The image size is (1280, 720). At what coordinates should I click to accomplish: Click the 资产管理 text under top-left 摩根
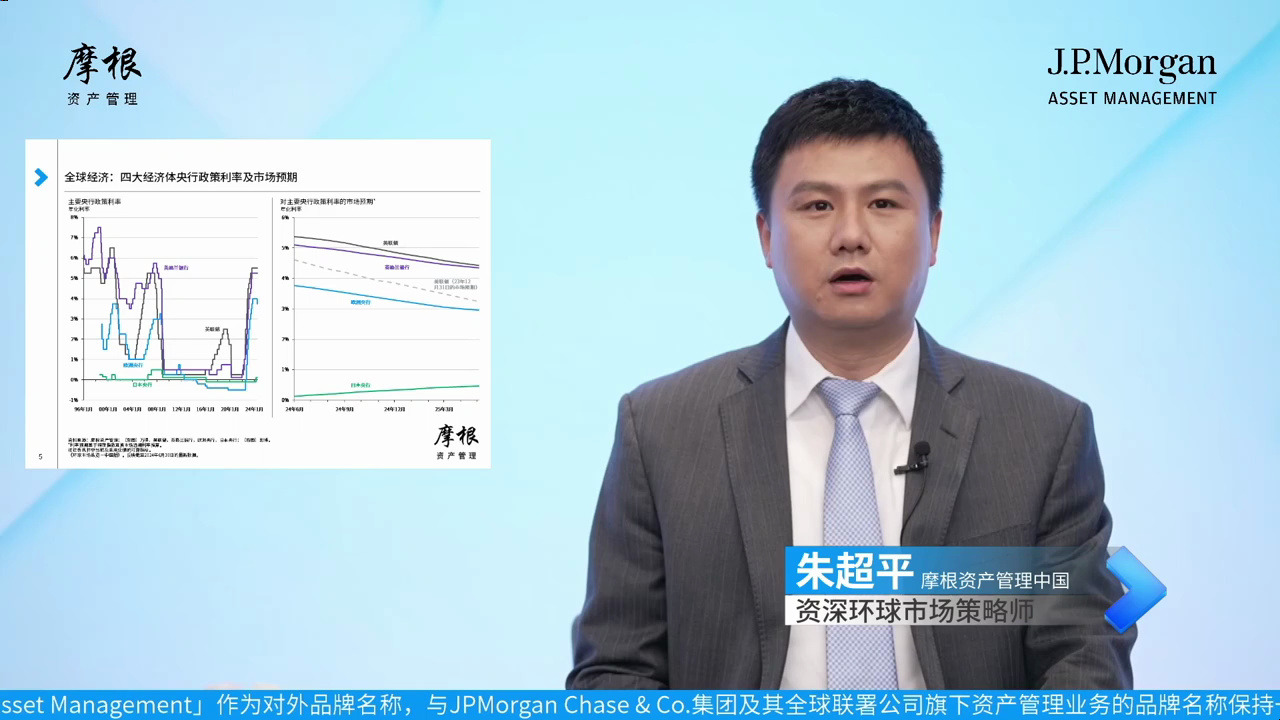(x=102, y=99)
